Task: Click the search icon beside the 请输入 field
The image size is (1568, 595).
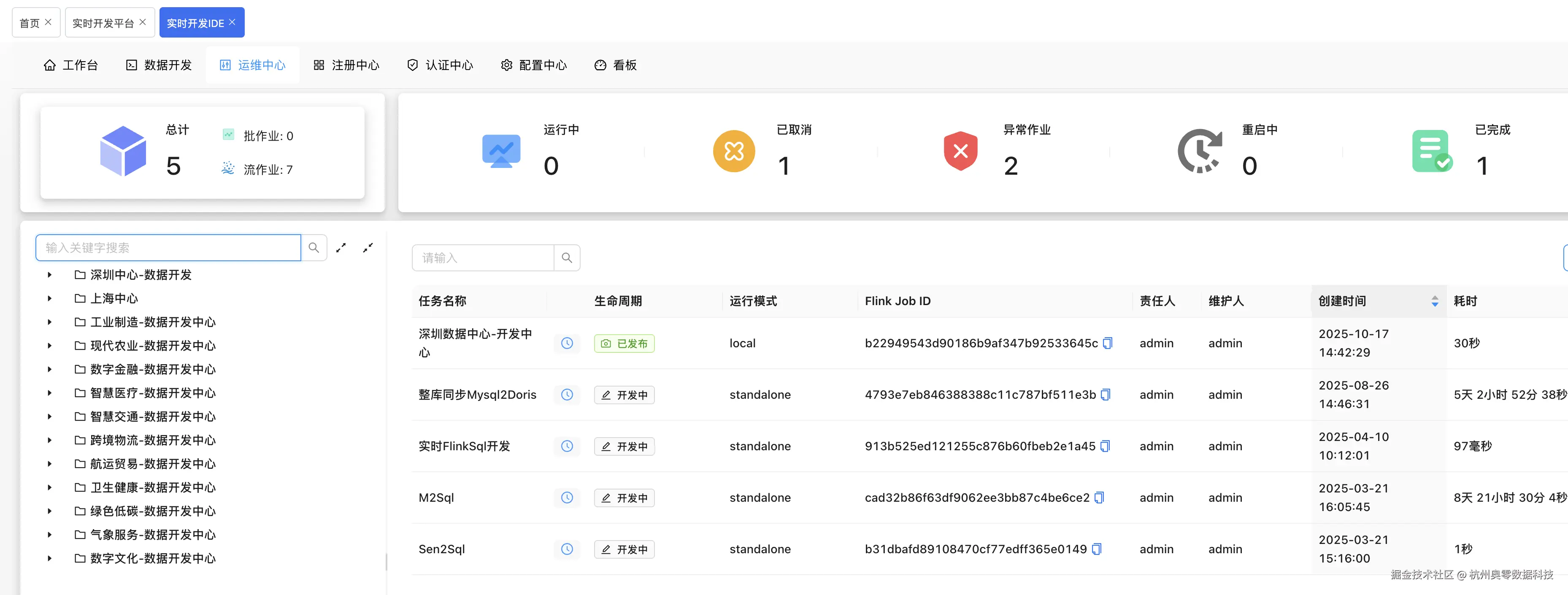Action: pos(567,257)
